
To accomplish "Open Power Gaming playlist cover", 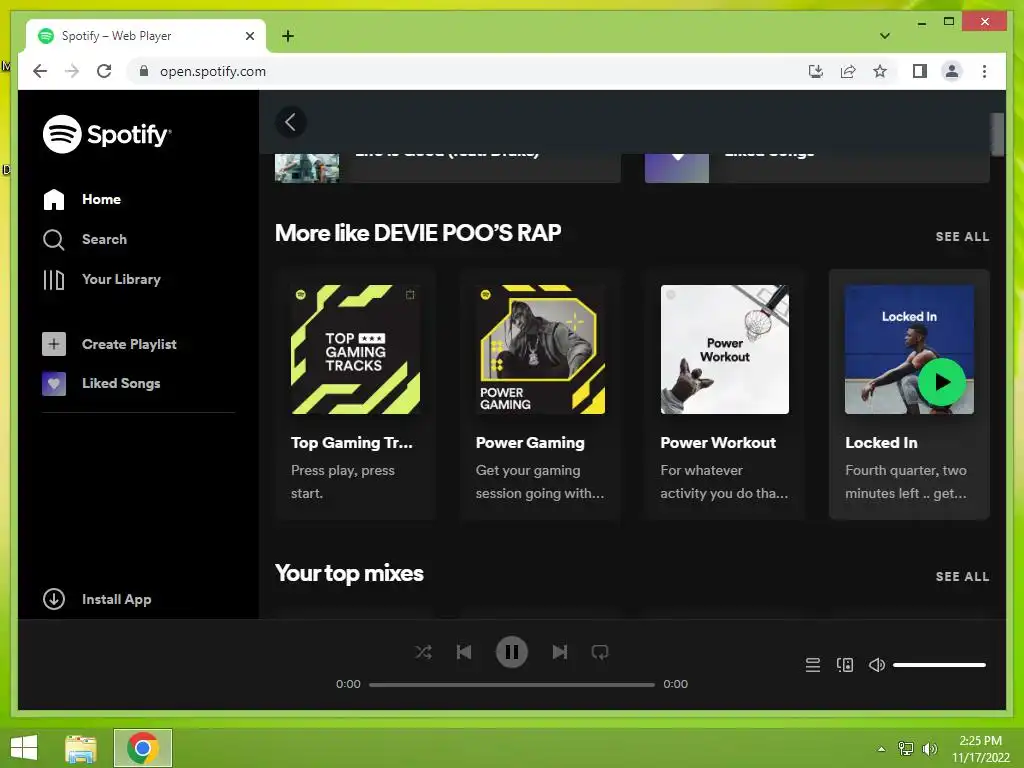I will point(540,349).
